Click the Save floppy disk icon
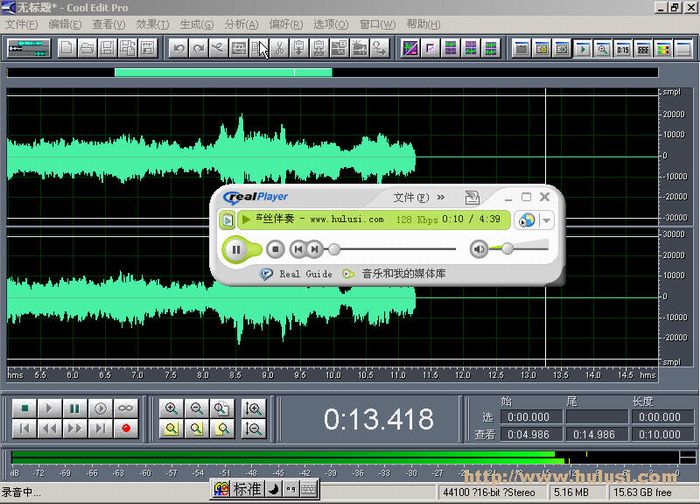 click(107, 48)
